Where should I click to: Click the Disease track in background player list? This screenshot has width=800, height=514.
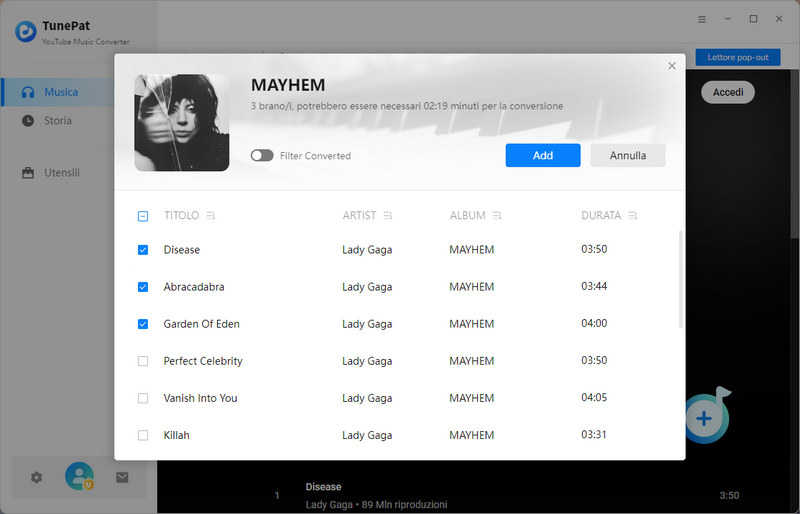point(323,487)
